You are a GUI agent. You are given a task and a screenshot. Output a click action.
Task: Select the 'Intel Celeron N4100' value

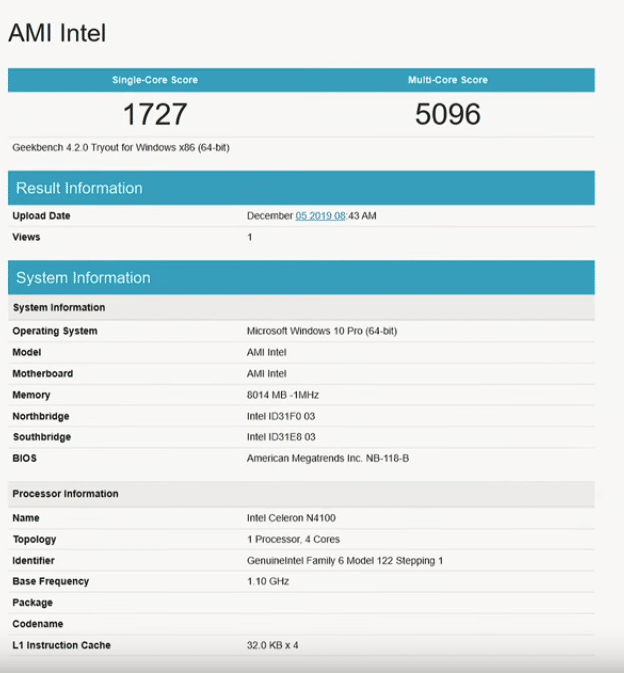click(291, 518)
